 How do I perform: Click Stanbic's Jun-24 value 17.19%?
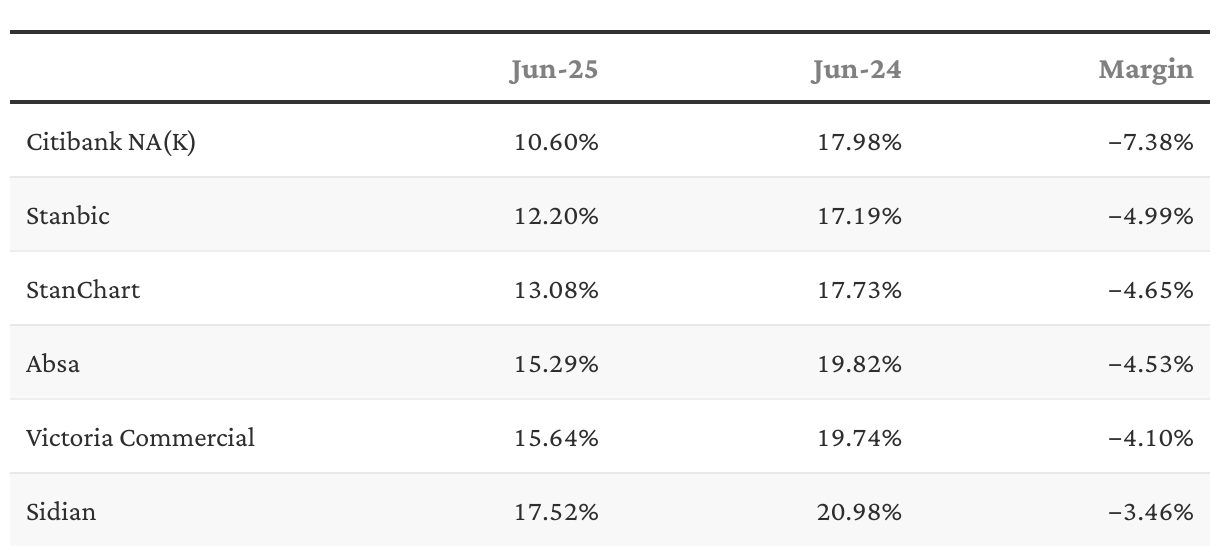859,216
